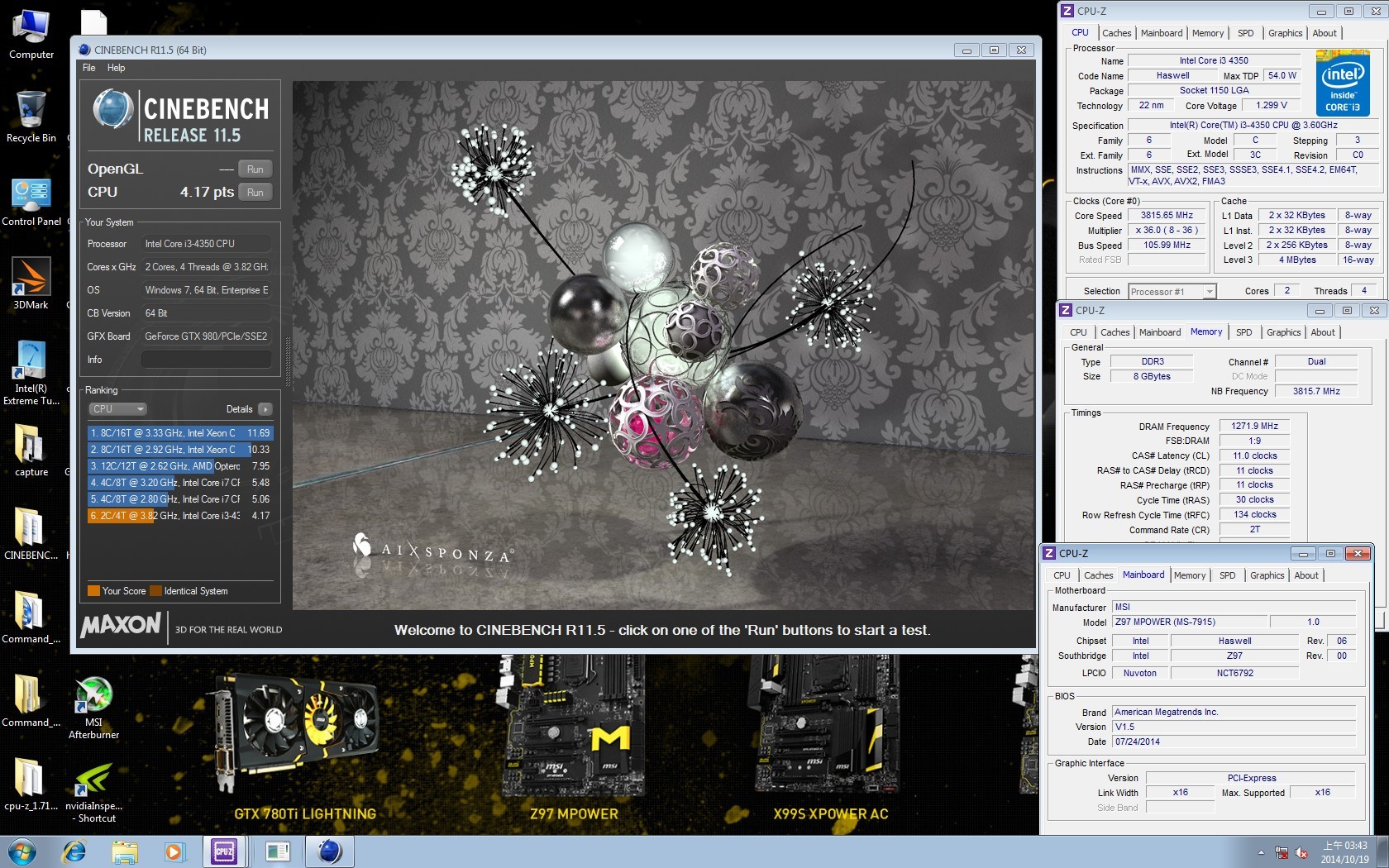Select ranking row 4C/8T @ 3.20 GHz
The image size is (1389, 868).
click(179, 483)
